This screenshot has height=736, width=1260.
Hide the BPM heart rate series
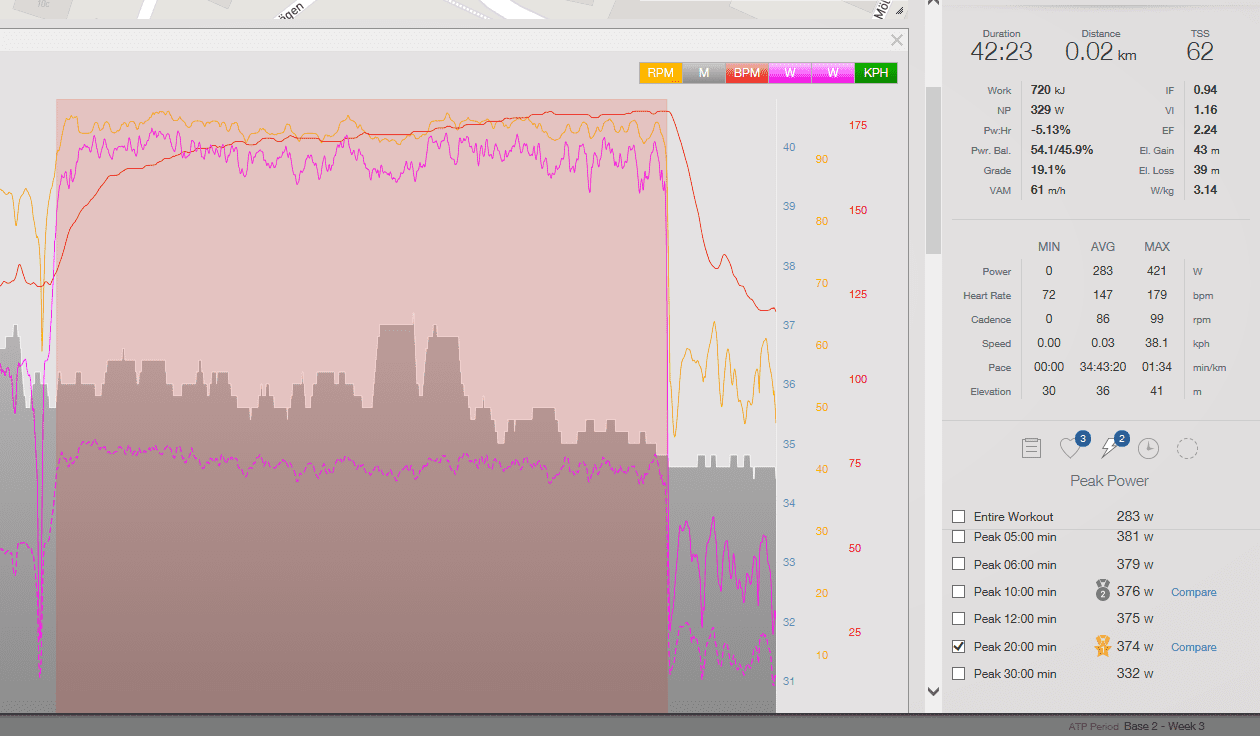click(746, 73)
